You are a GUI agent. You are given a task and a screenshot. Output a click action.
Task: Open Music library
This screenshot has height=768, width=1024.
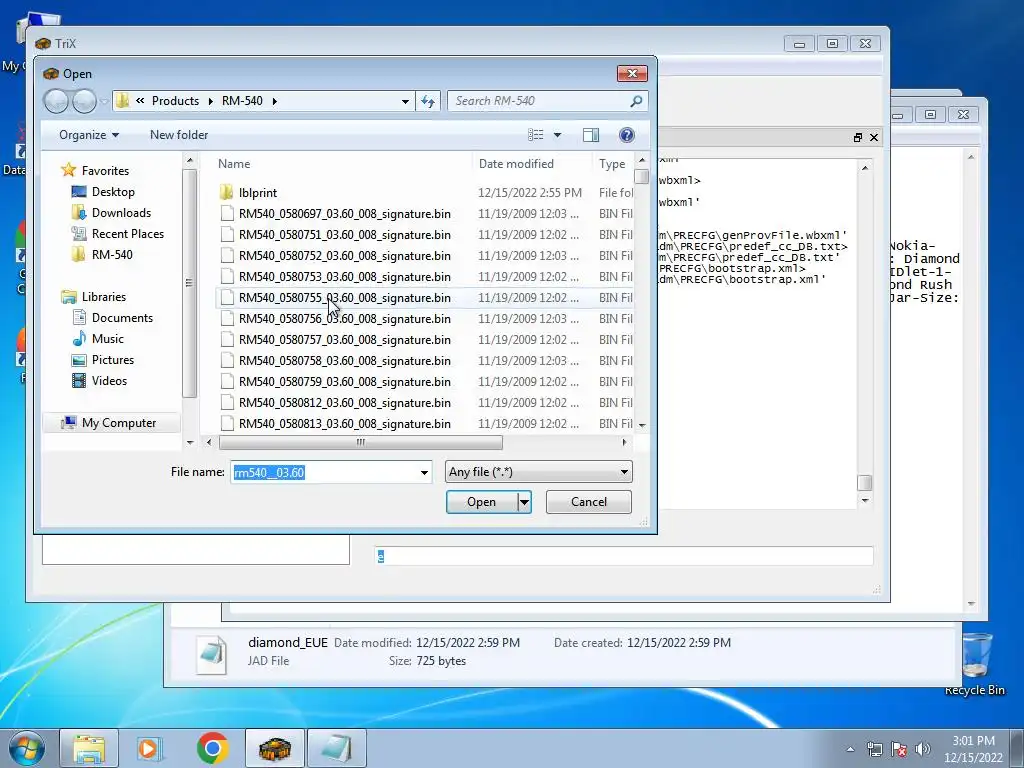point(107,338)
